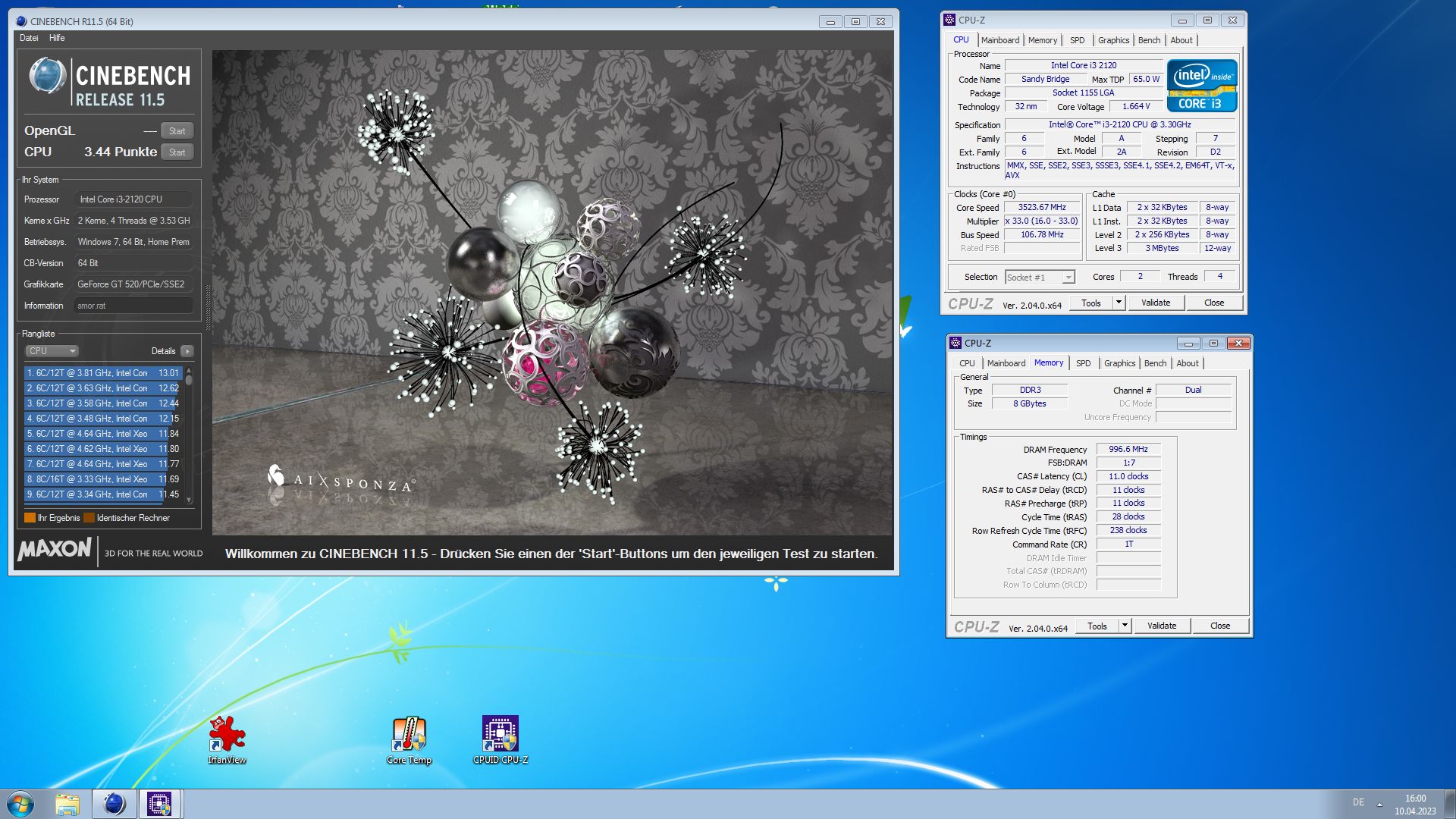Click the Identischer Rechner legend swatch
Screen dimensions: 1456x819
(89, 518)
